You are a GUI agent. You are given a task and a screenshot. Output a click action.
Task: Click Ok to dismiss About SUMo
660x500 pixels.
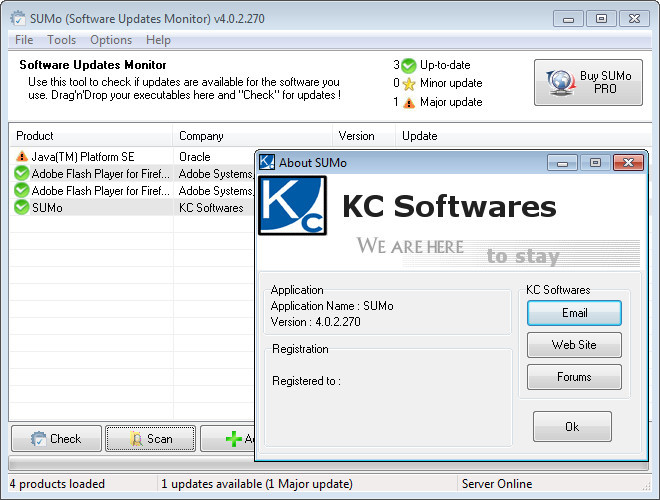point(572,426)
